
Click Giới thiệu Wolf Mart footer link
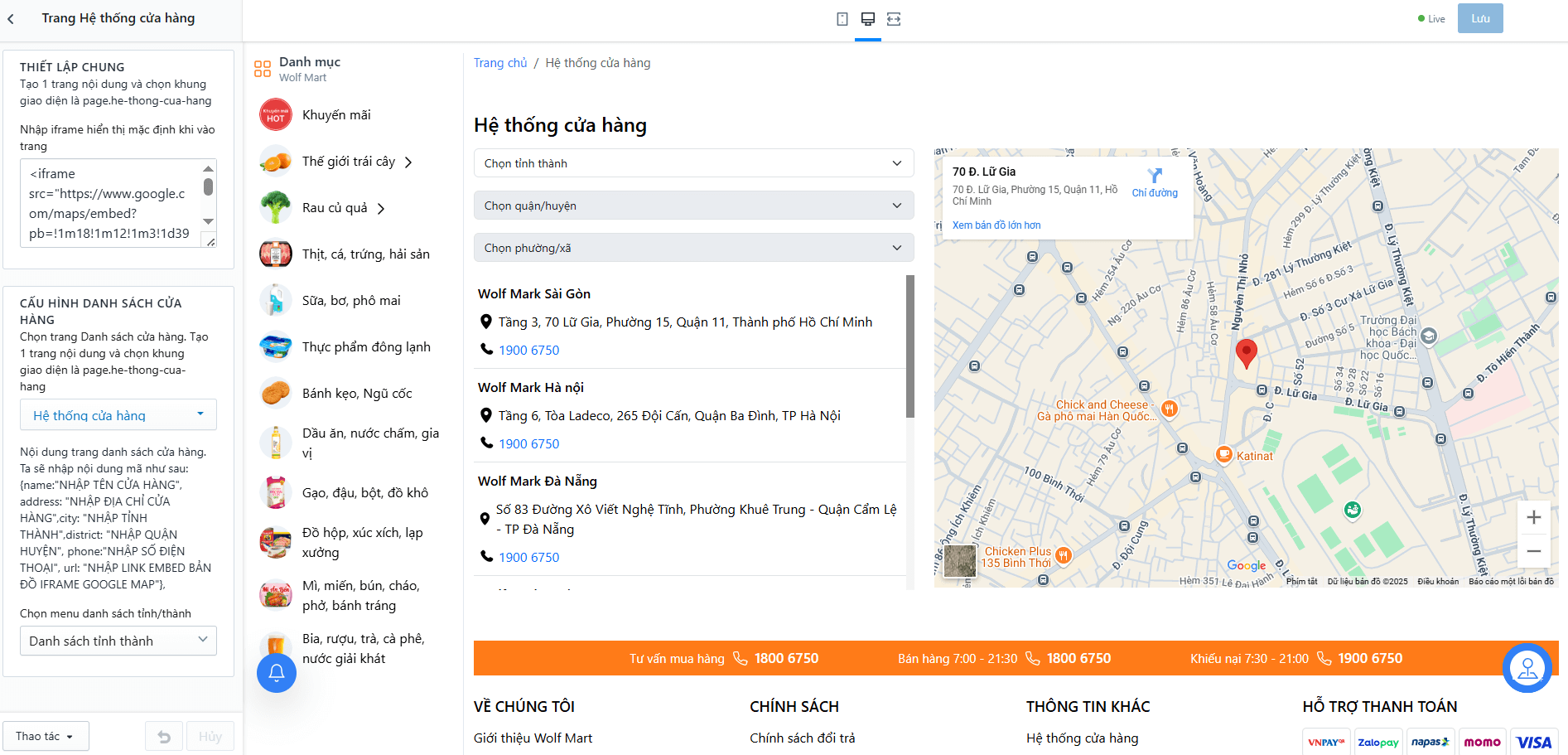coord(533,738)
